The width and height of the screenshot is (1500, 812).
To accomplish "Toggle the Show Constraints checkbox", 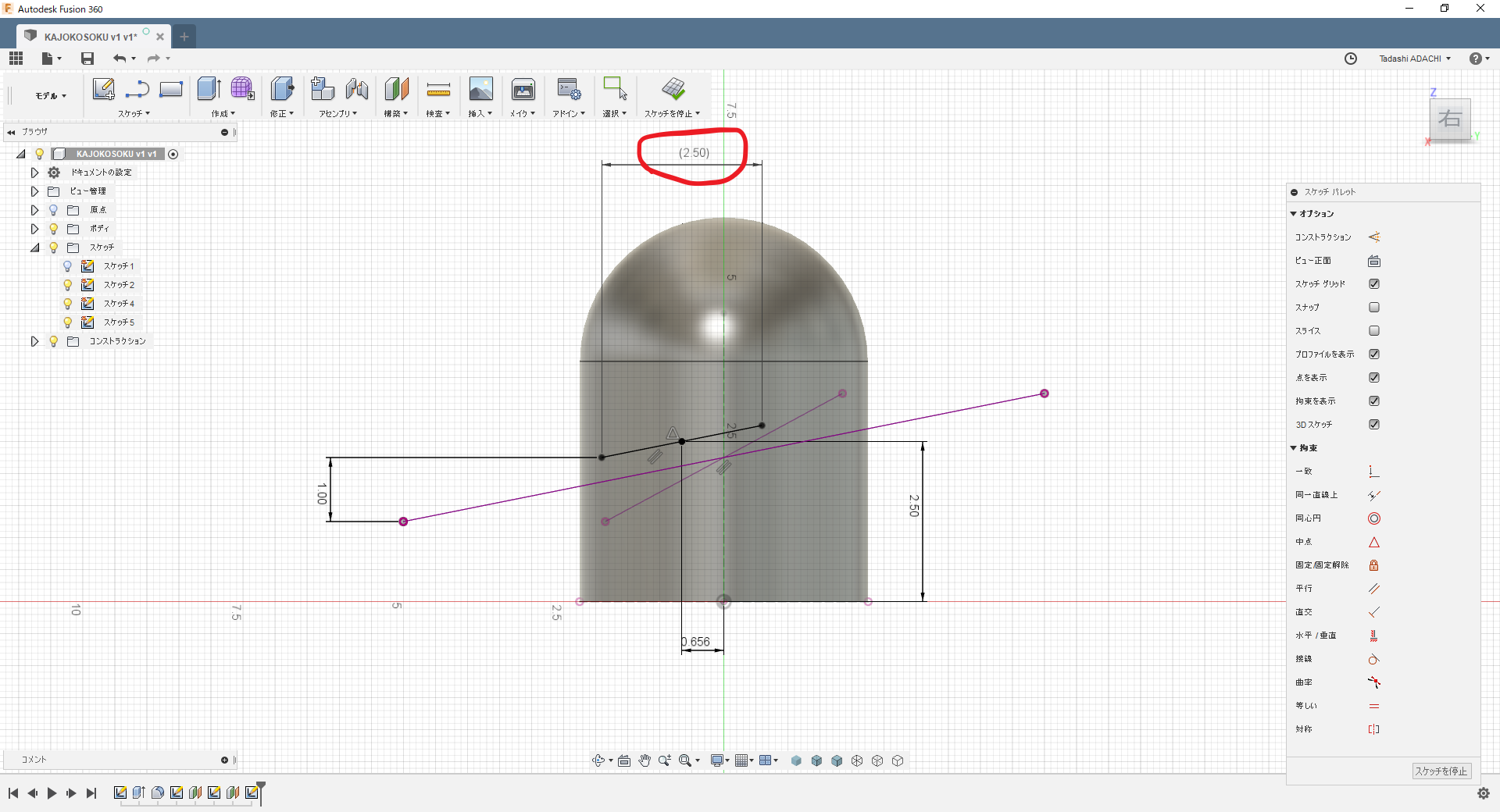I will (x=1374, y=401).
